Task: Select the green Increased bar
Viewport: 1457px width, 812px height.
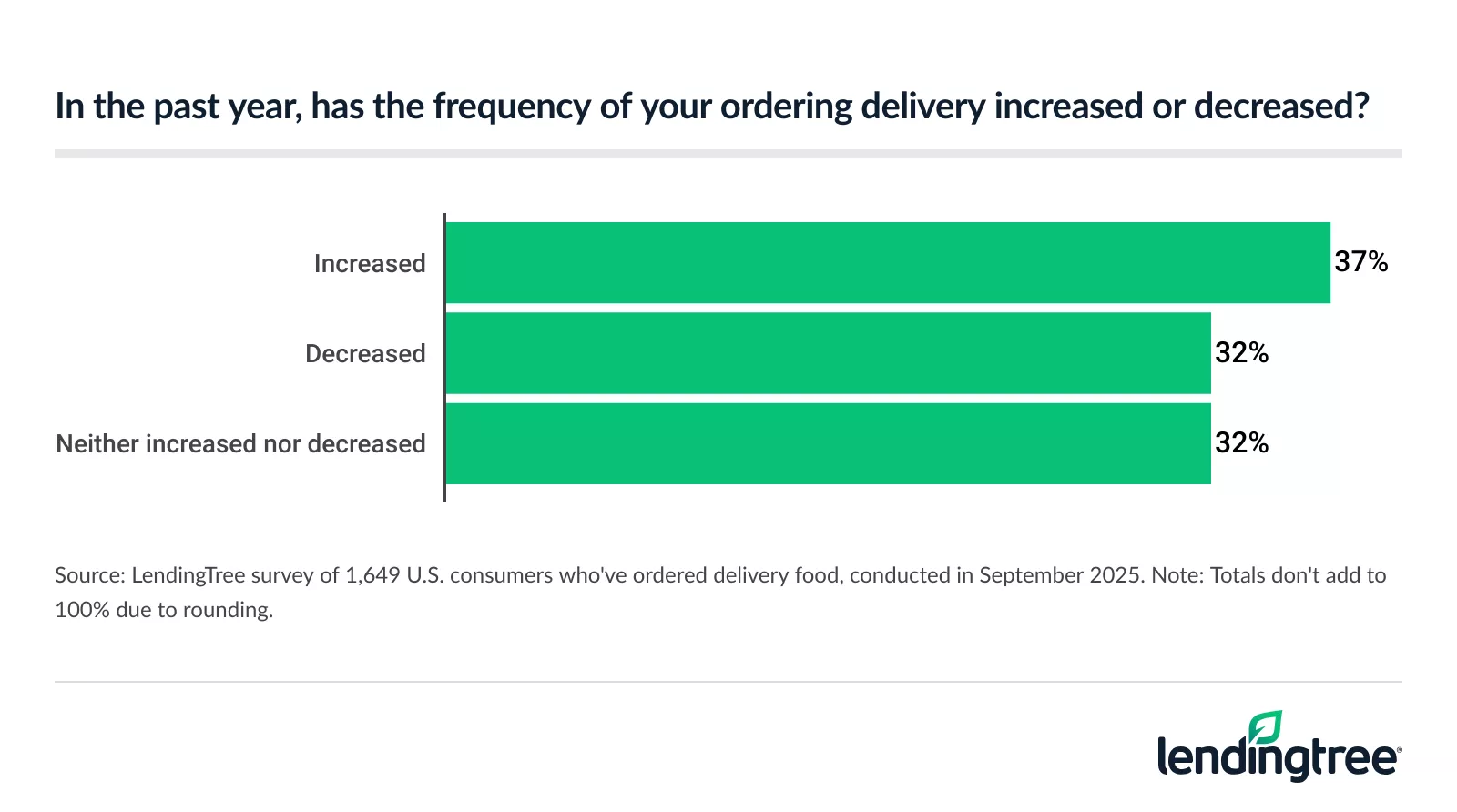Action: pyautogui.click(x=887, y=262)
